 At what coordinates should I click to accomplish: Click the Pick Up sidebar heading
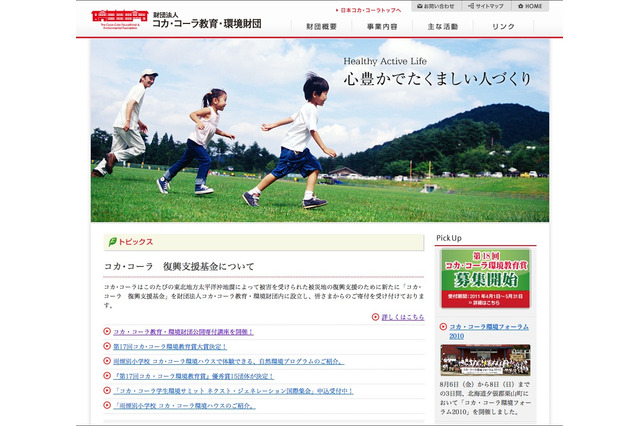(449, 238)
